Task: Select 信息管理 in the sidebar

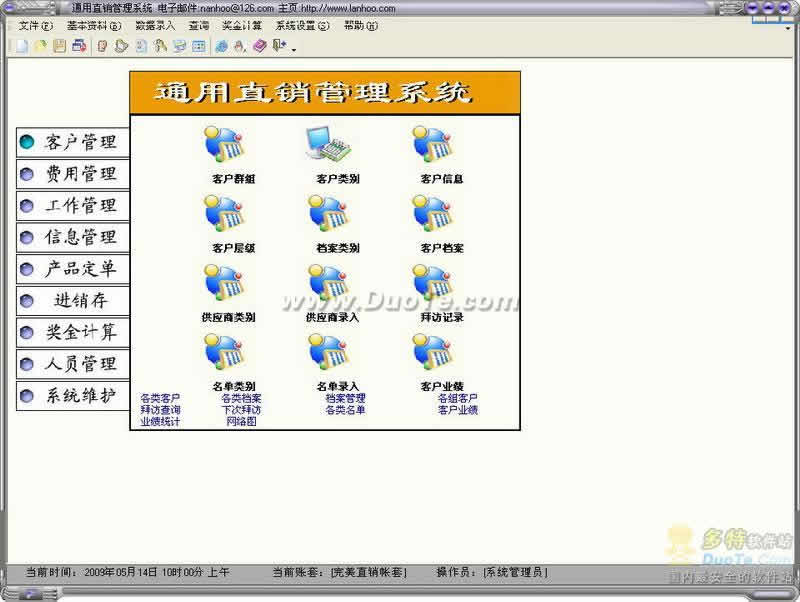Action: pos(73,237)
